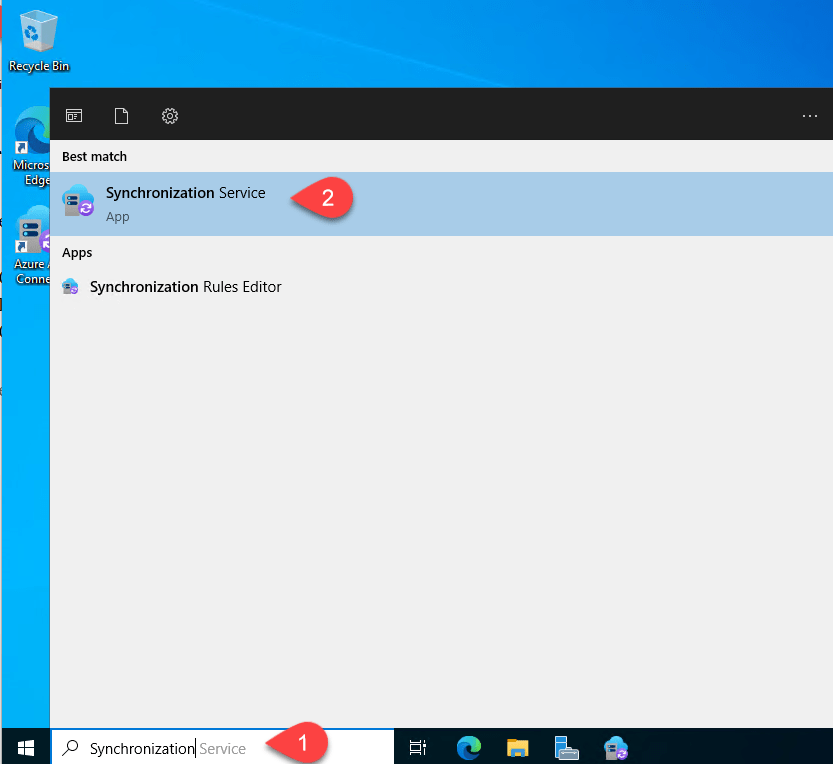Click the Apps section header

(x=77, y=253)
